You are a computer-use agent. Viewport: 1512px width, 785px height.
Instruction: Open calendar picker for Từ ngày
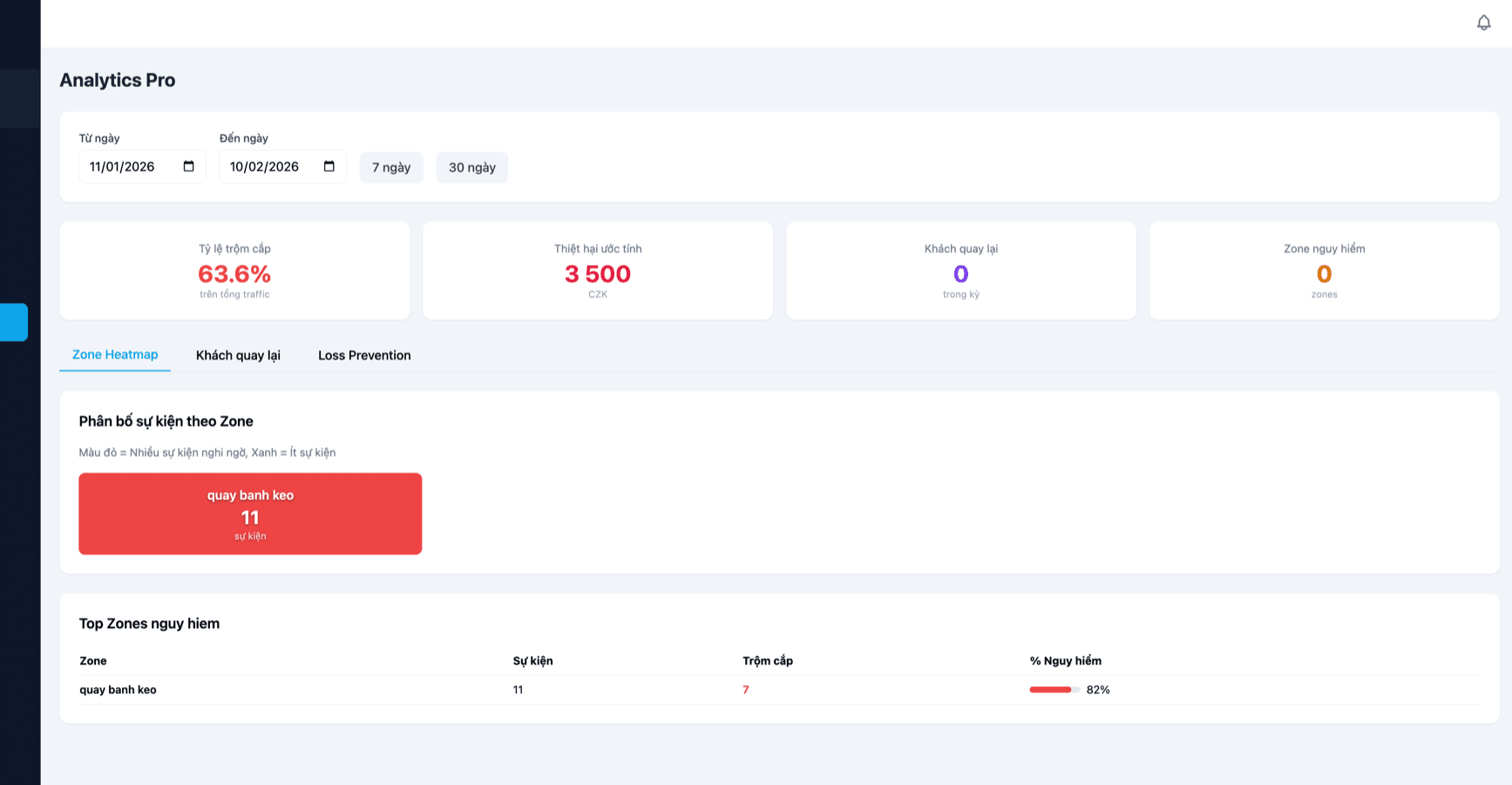tap(188, 166)
